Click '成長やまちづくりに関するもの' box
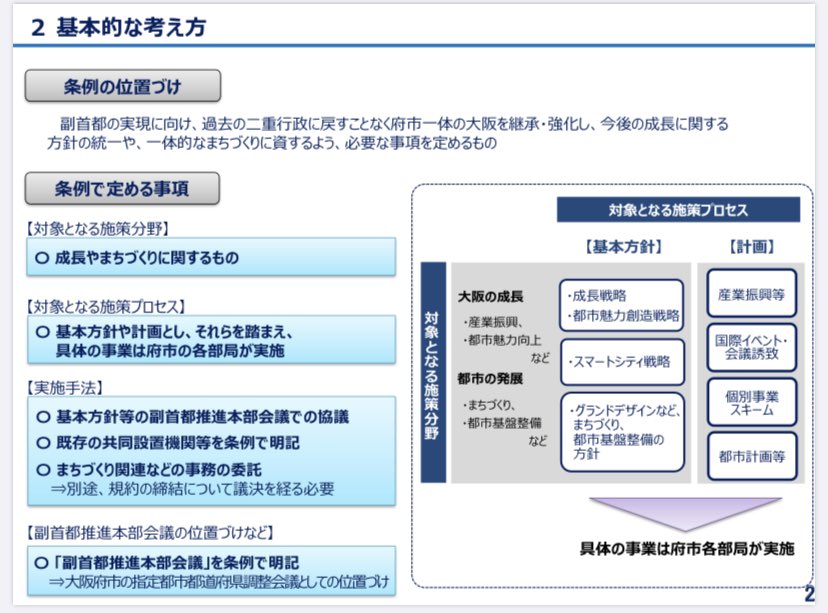This screenshot has width=828, height=613. (211, 257)
